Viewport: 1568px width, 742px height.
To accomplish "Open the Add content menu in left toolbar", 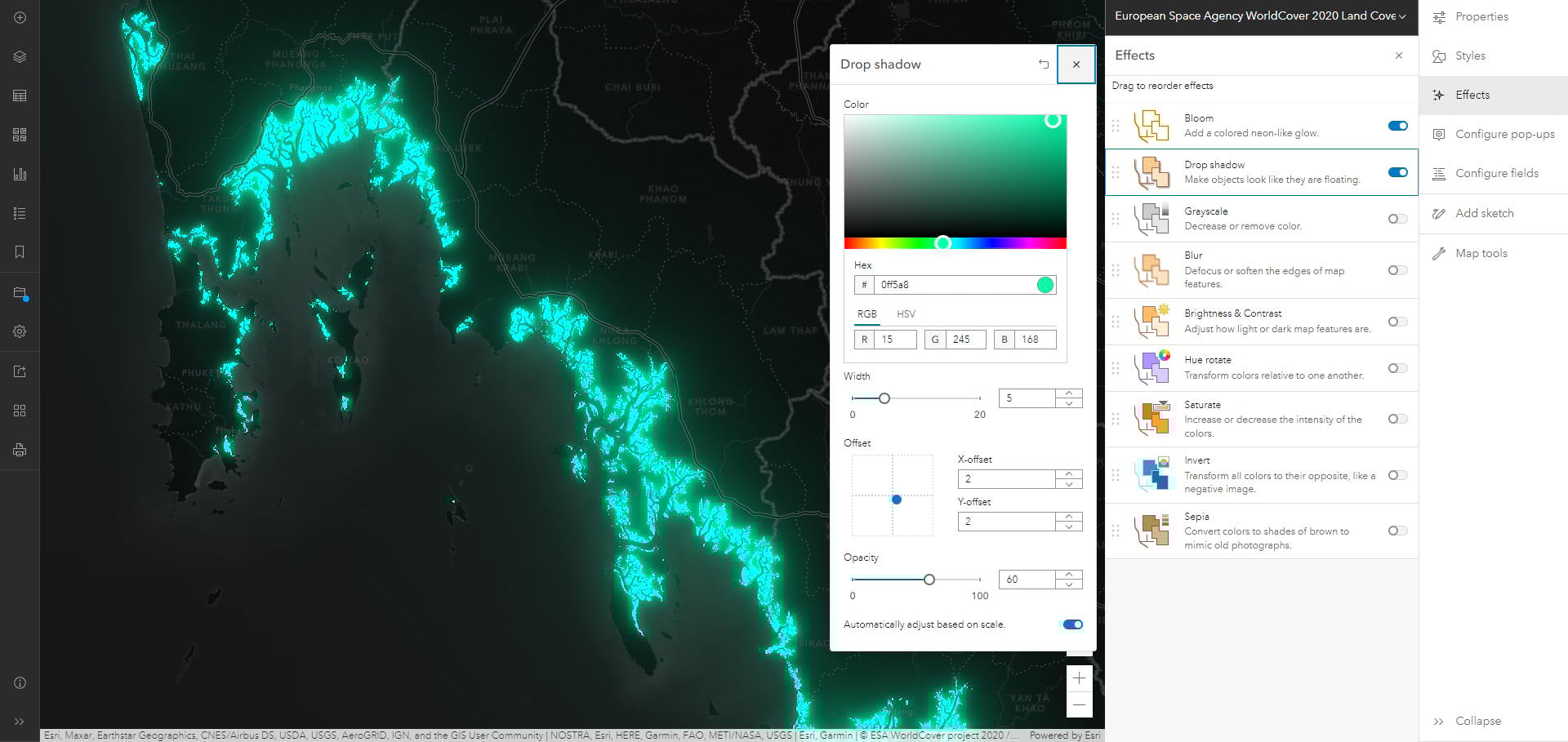I will pos(20,17).
